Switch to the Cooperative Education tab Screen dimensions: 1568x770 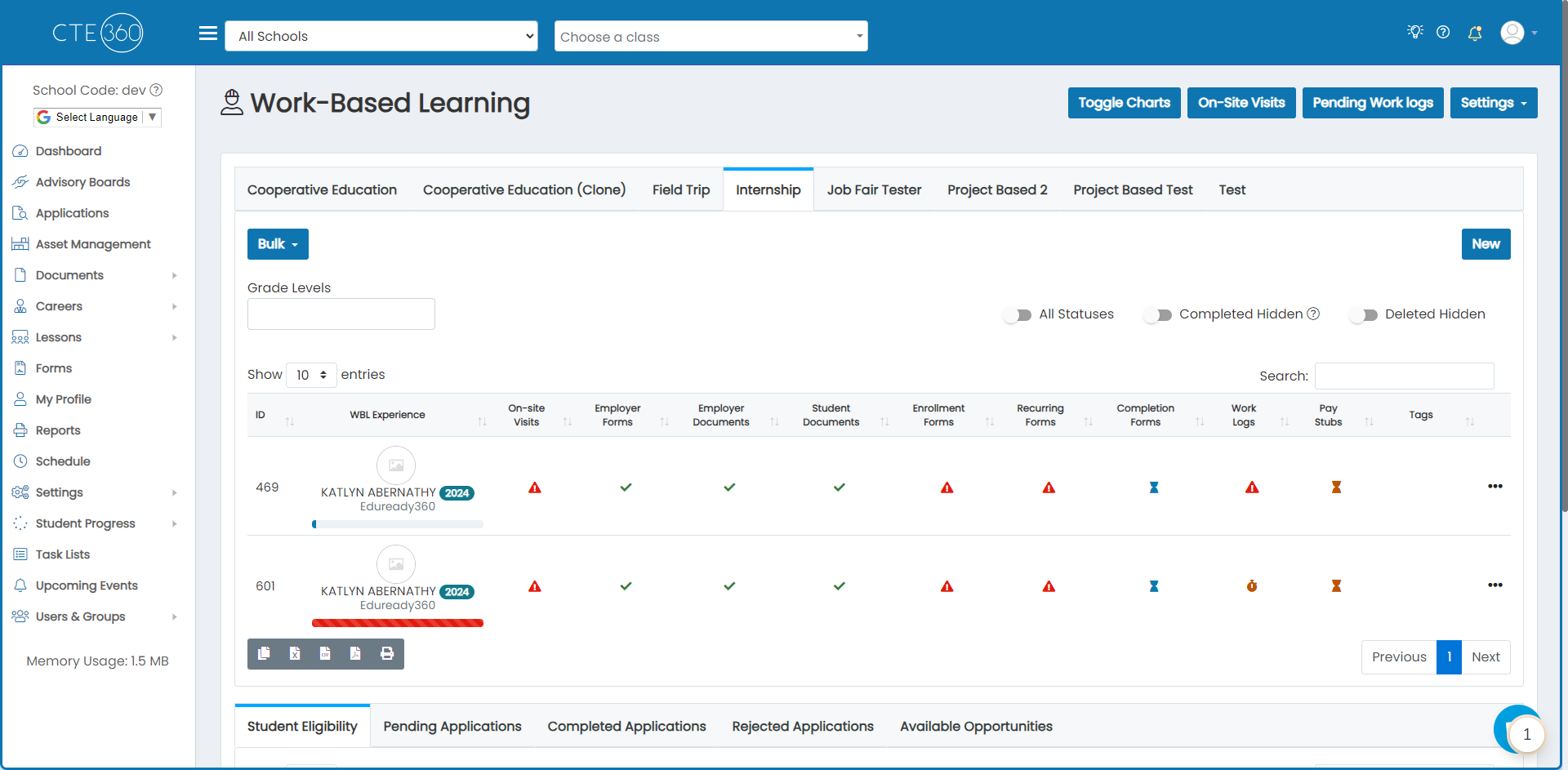[x=322, y=189]
